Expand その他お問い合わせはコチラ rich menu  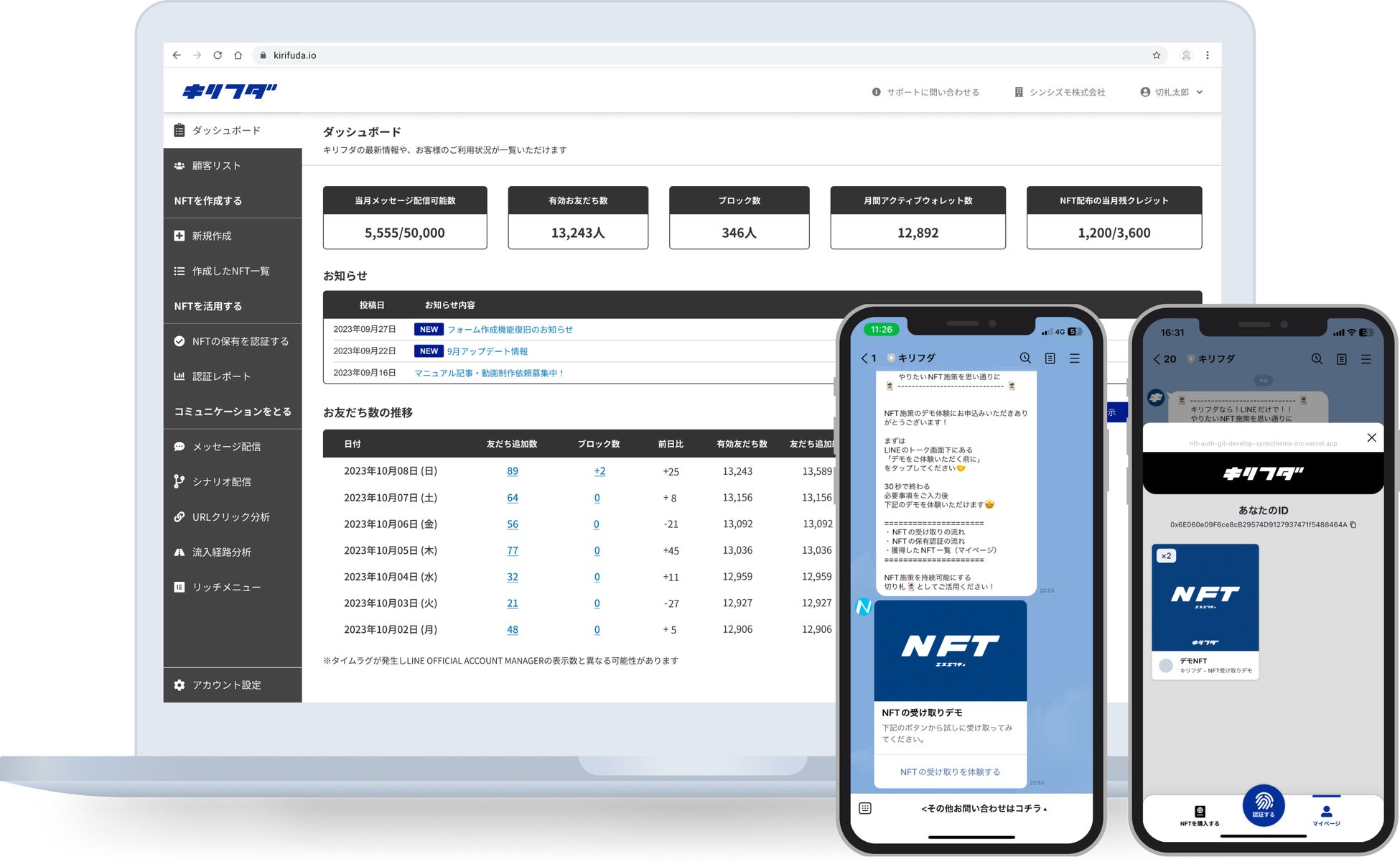coord(984,808)
